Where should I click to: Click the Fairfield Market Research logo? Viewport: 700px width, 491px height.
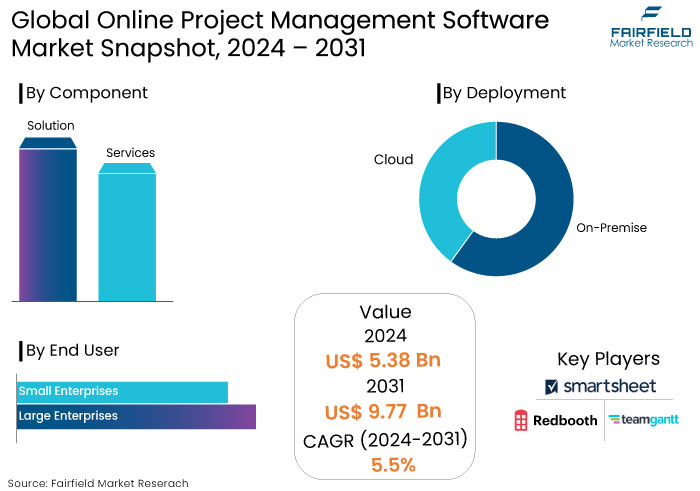[651, 27]
